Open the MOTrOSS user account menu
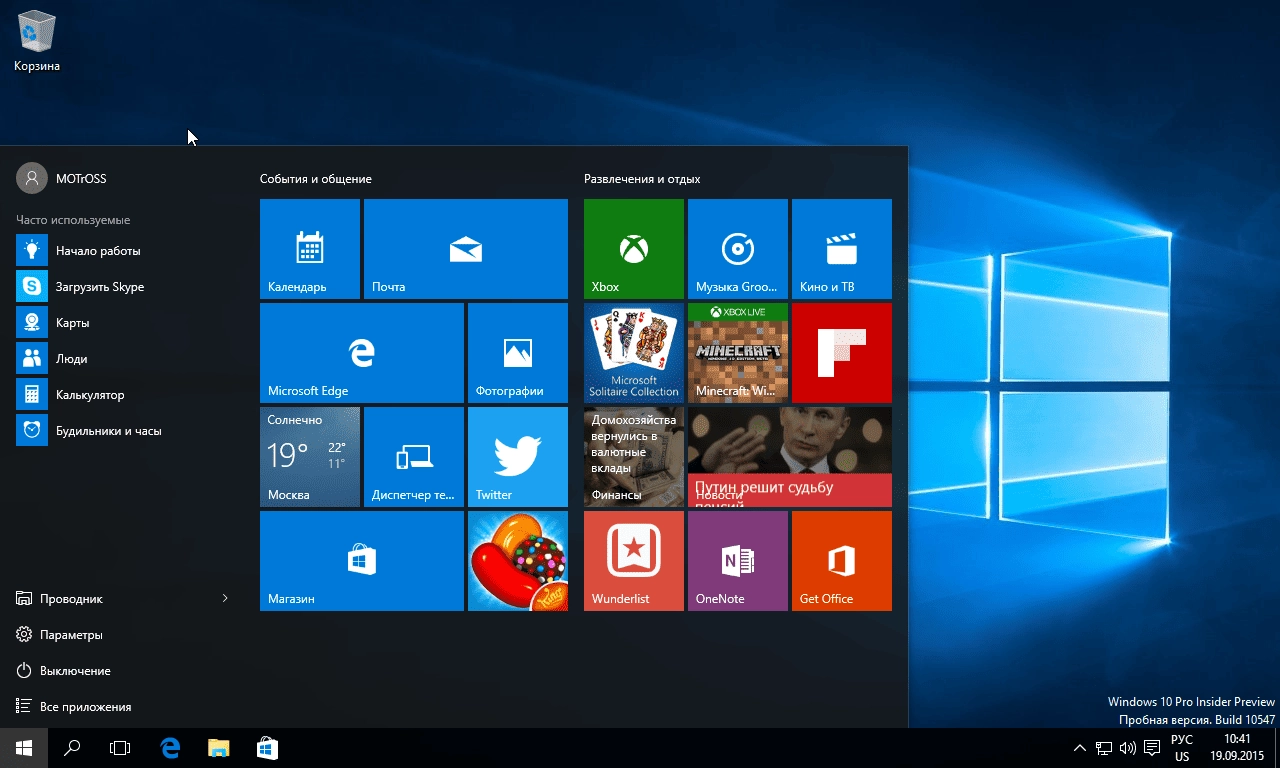This screenshot has width=1280, height=768. point(62,179)
